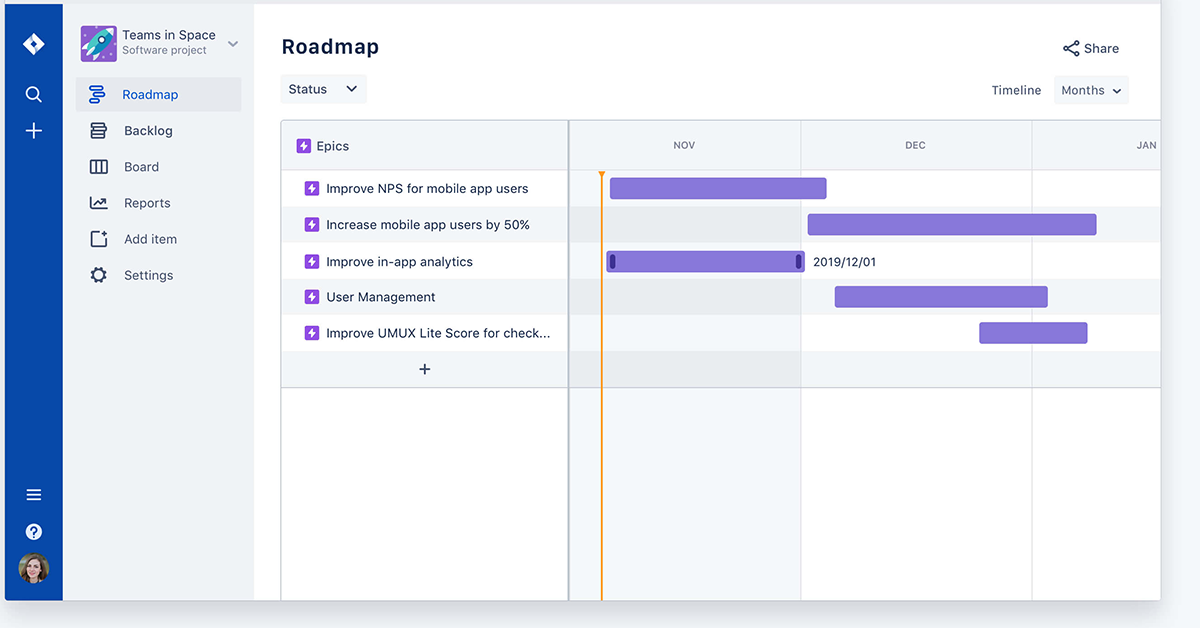Switch to the Roadmap section

coord(97,94)
